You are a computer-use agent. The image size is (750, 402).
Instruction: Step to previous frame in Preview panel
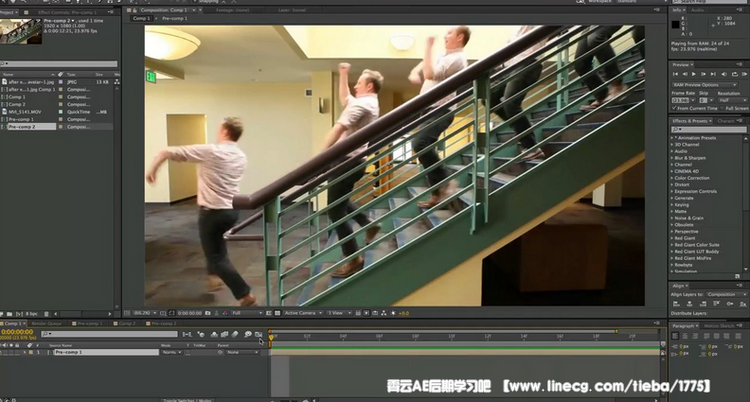[x=685, y=74]
